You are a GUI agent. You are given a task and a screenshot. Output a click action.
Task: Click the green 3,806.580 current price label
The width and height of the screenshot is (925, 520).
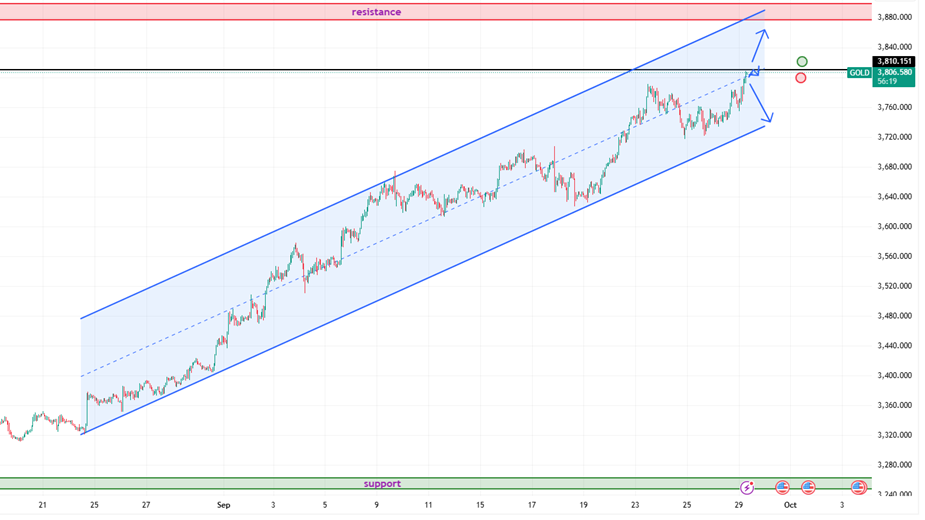tap(895, 73)
